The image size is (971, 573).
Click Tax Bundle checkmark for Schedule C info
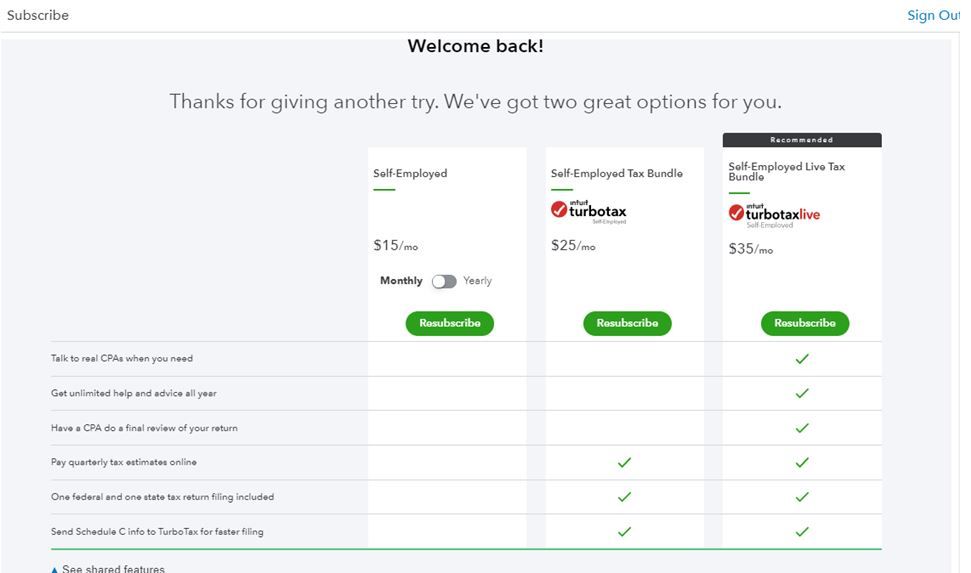click(624, 531)
